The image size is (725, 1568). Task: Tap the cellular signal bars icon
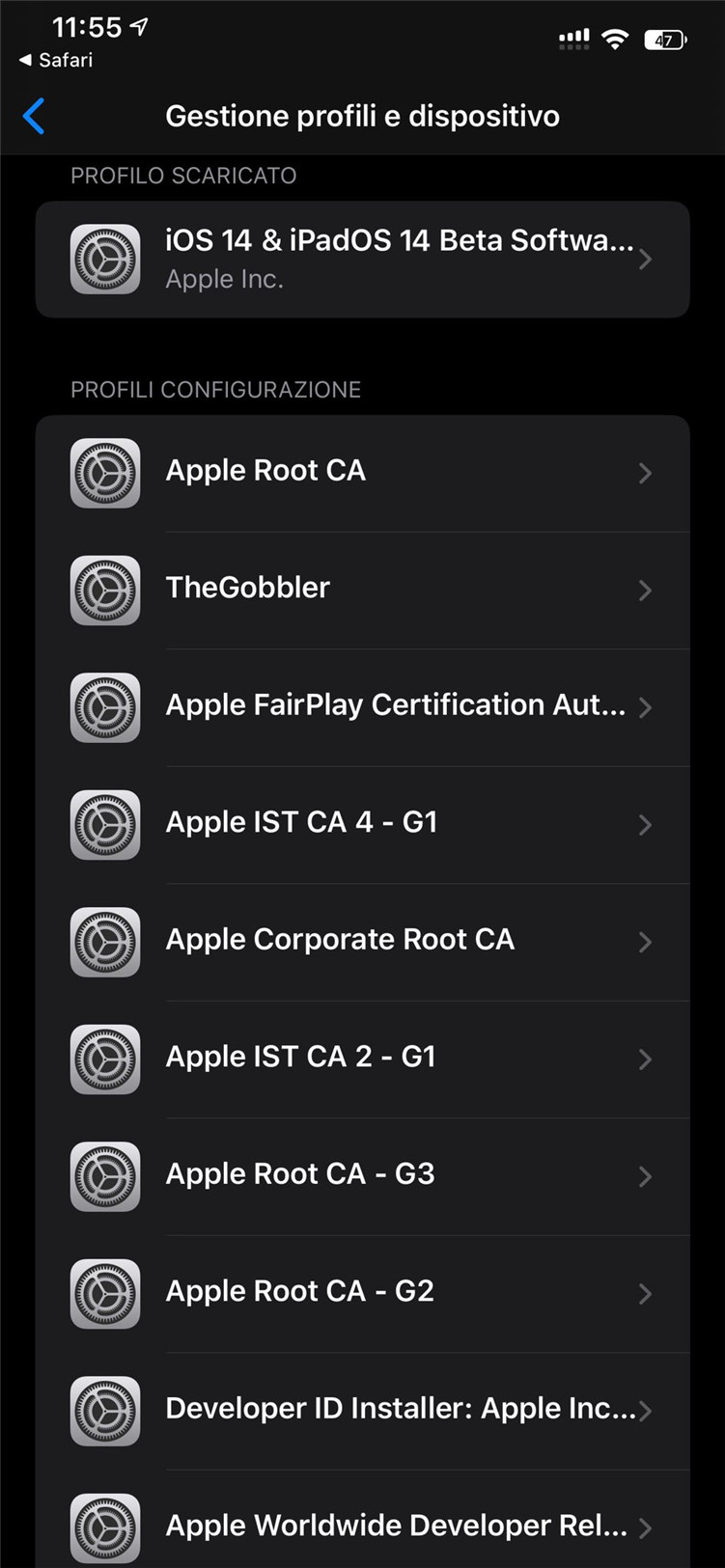point(573,40)
